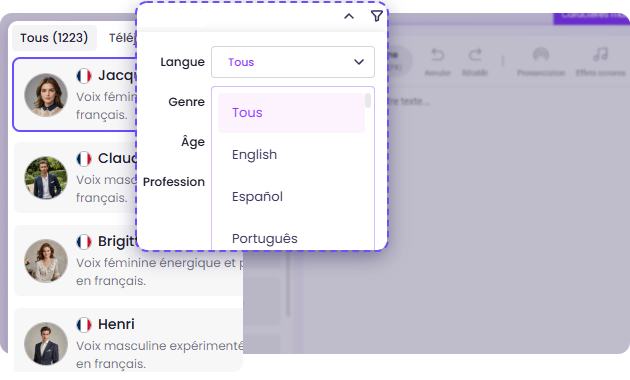Viewport: 630px width, 380px height.
Task: Click the Profession filter label
Action: 174,182
